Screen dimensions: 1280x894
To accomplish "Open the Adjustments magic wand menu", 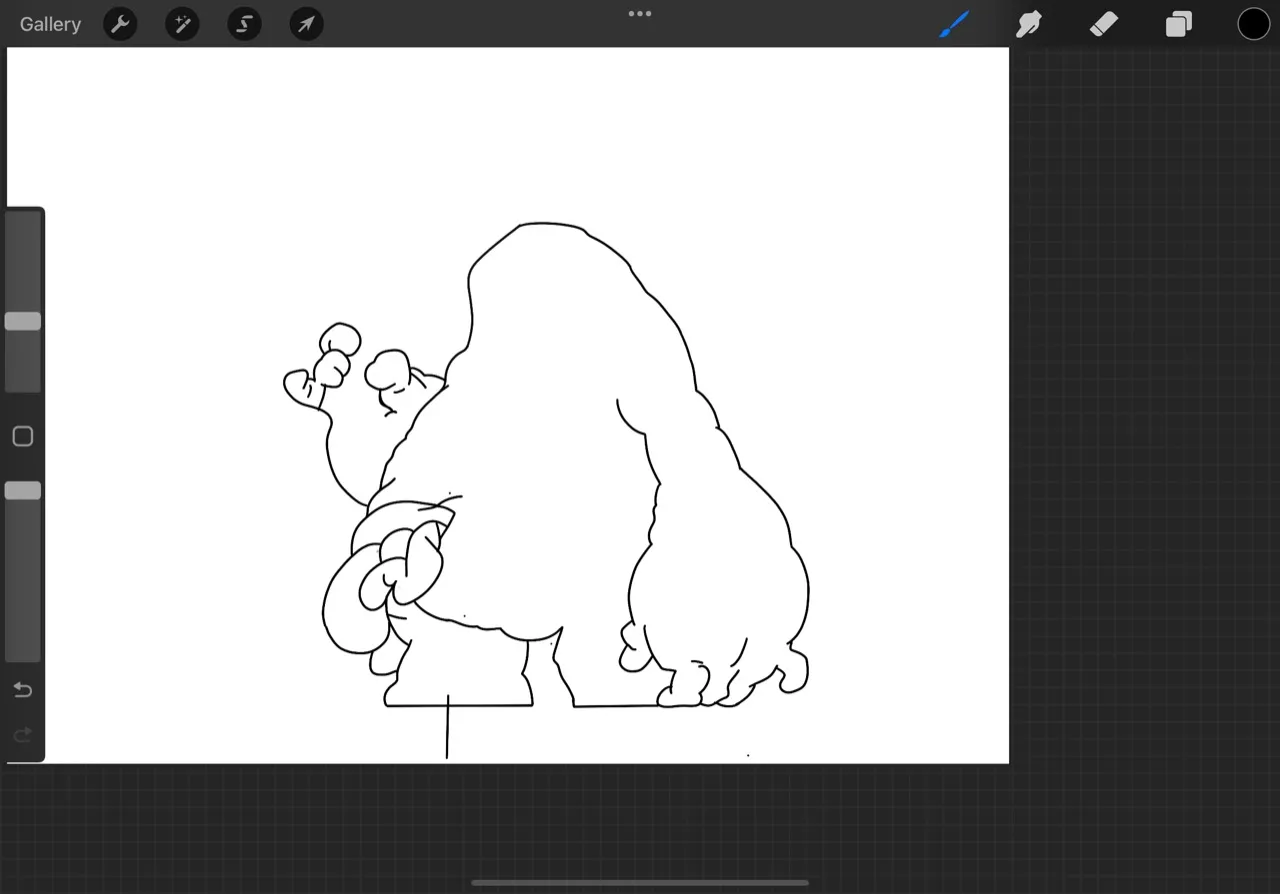I will (x=182, y=24).
